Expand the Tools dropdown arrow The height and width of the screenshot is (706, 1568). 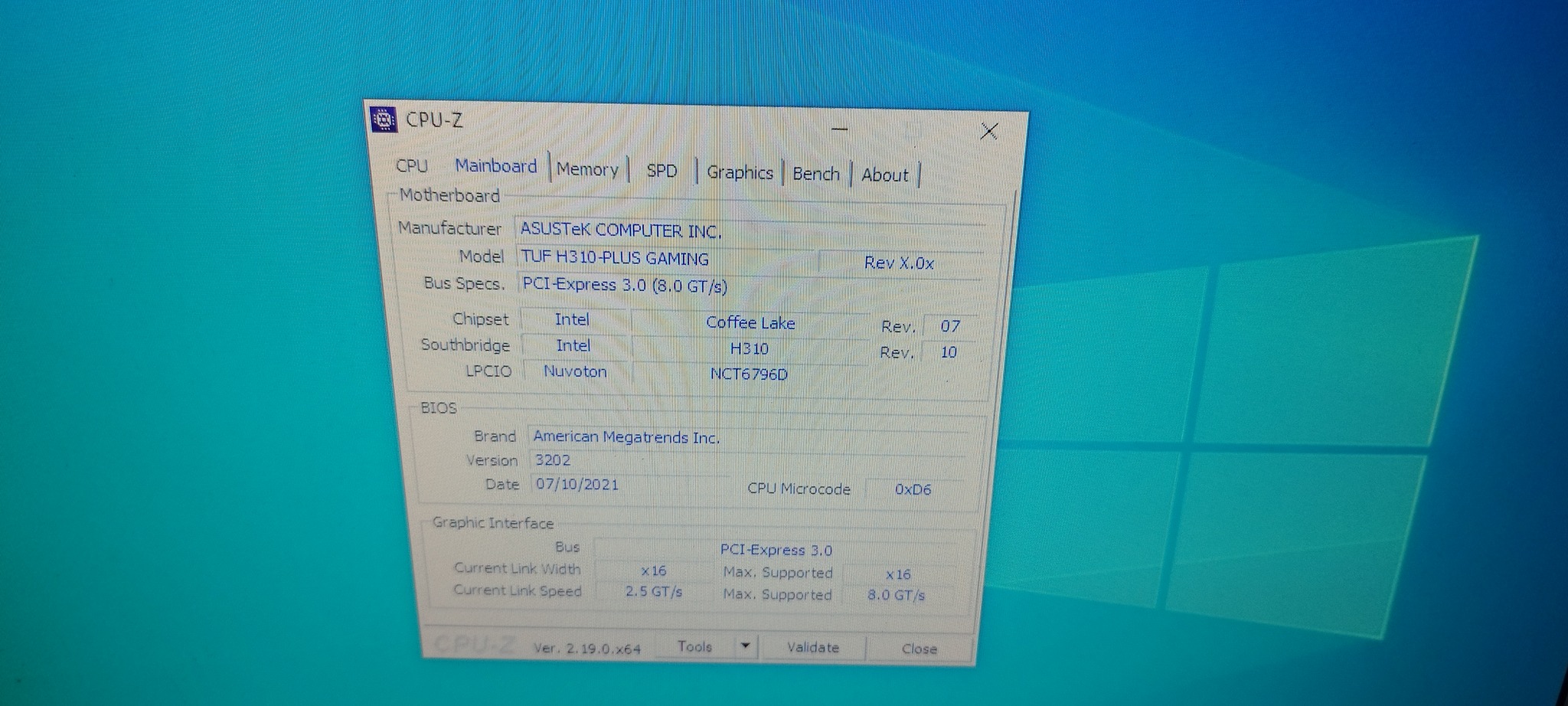(x=745, y=647)
